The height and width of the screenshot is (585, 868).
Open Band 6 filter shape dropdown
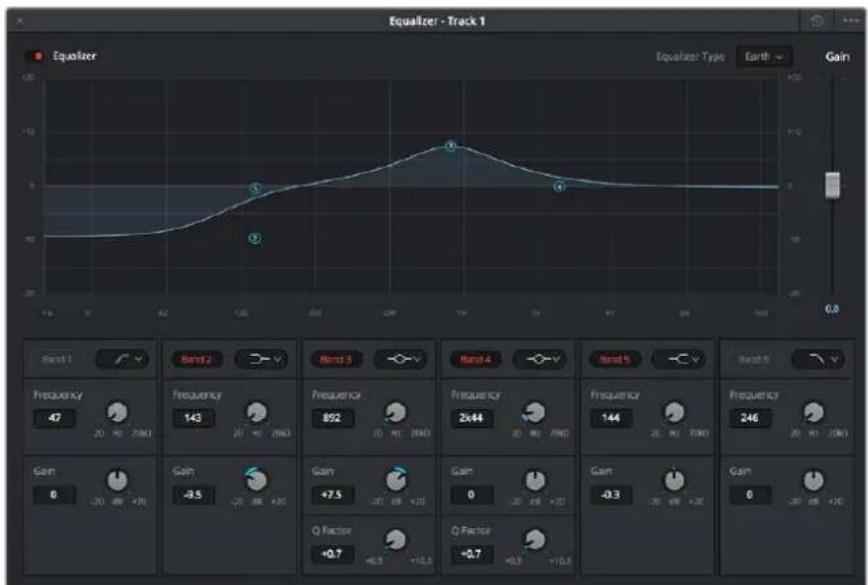click(x=819, y=359)
